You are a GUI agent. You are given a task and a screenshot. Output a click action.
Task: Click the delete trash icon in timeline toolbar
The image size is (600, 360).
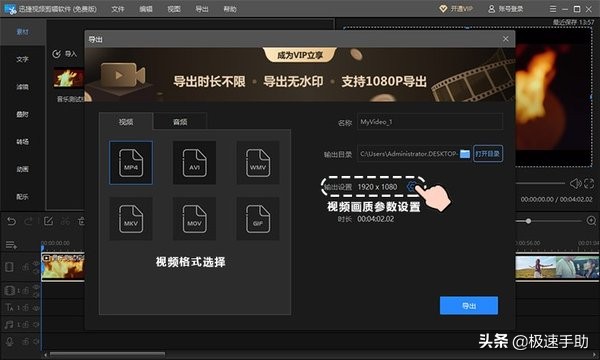[x=81, y=221]
